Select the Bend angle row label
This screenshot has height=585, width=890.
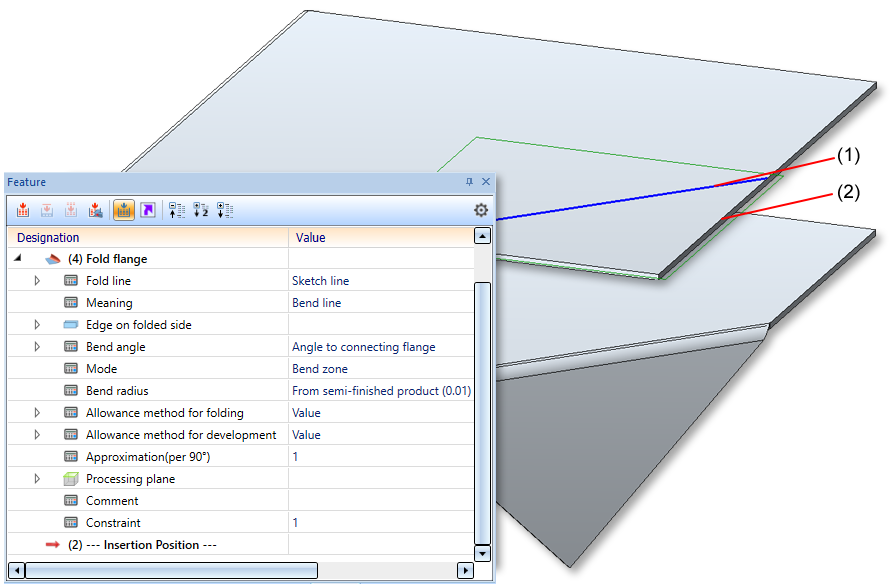click(115, 347)
